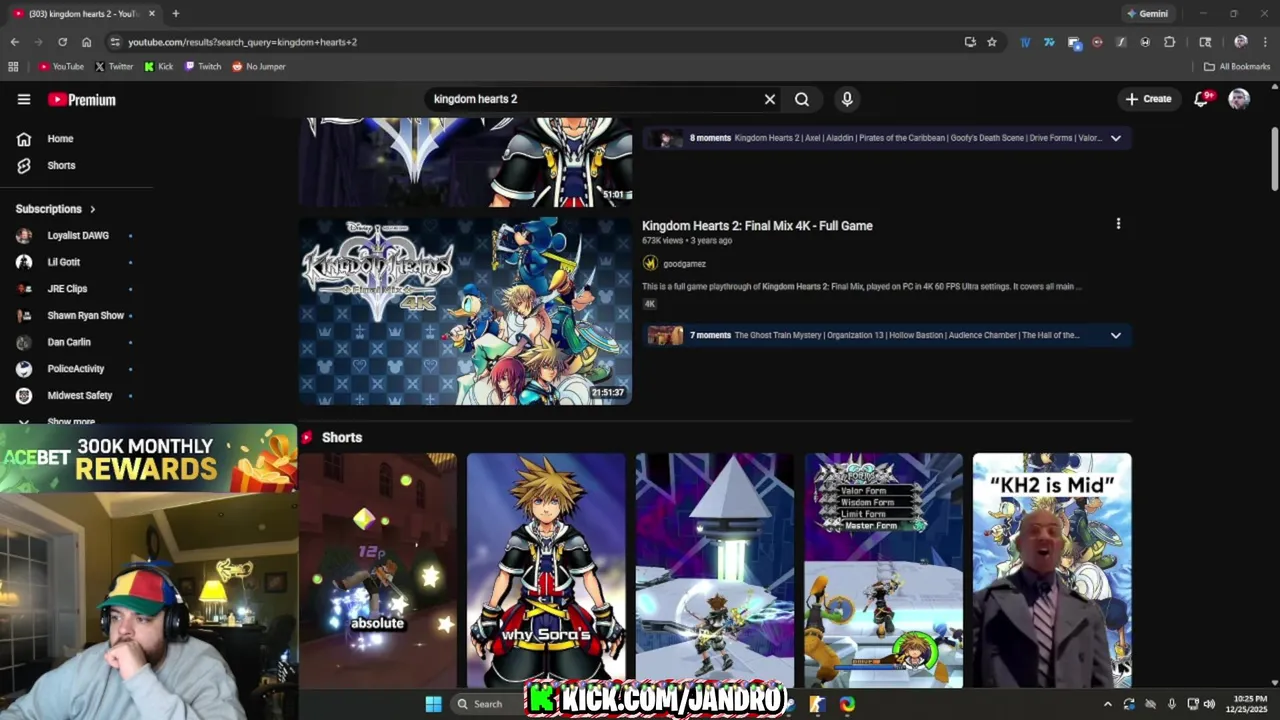Open the notifications bell
The width and height of the screenshot is (1280, 720).
coord(1201,99)
